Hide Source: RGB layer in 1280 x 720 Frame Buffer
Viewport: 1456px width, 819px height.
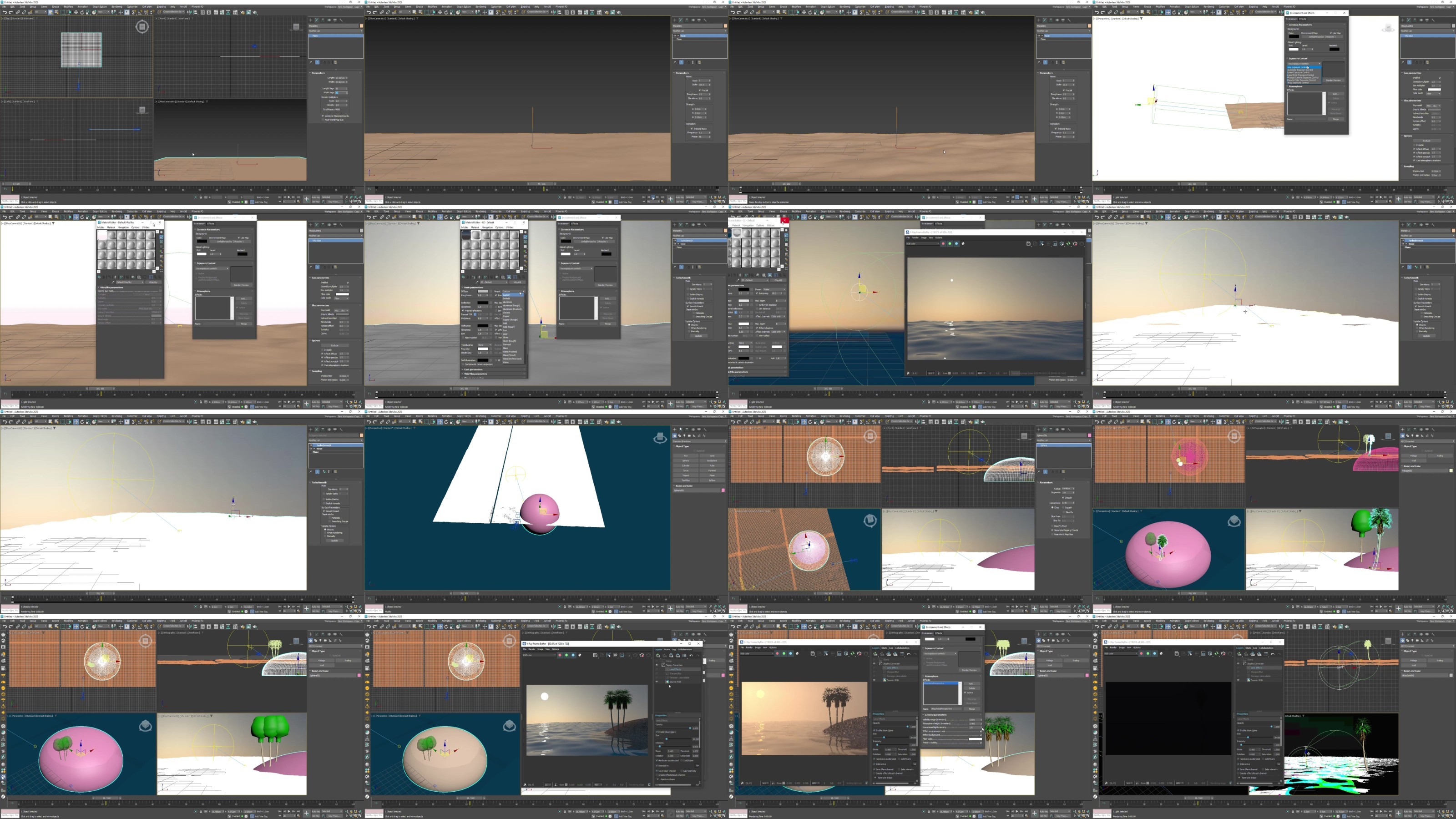(x=657, y=682)
